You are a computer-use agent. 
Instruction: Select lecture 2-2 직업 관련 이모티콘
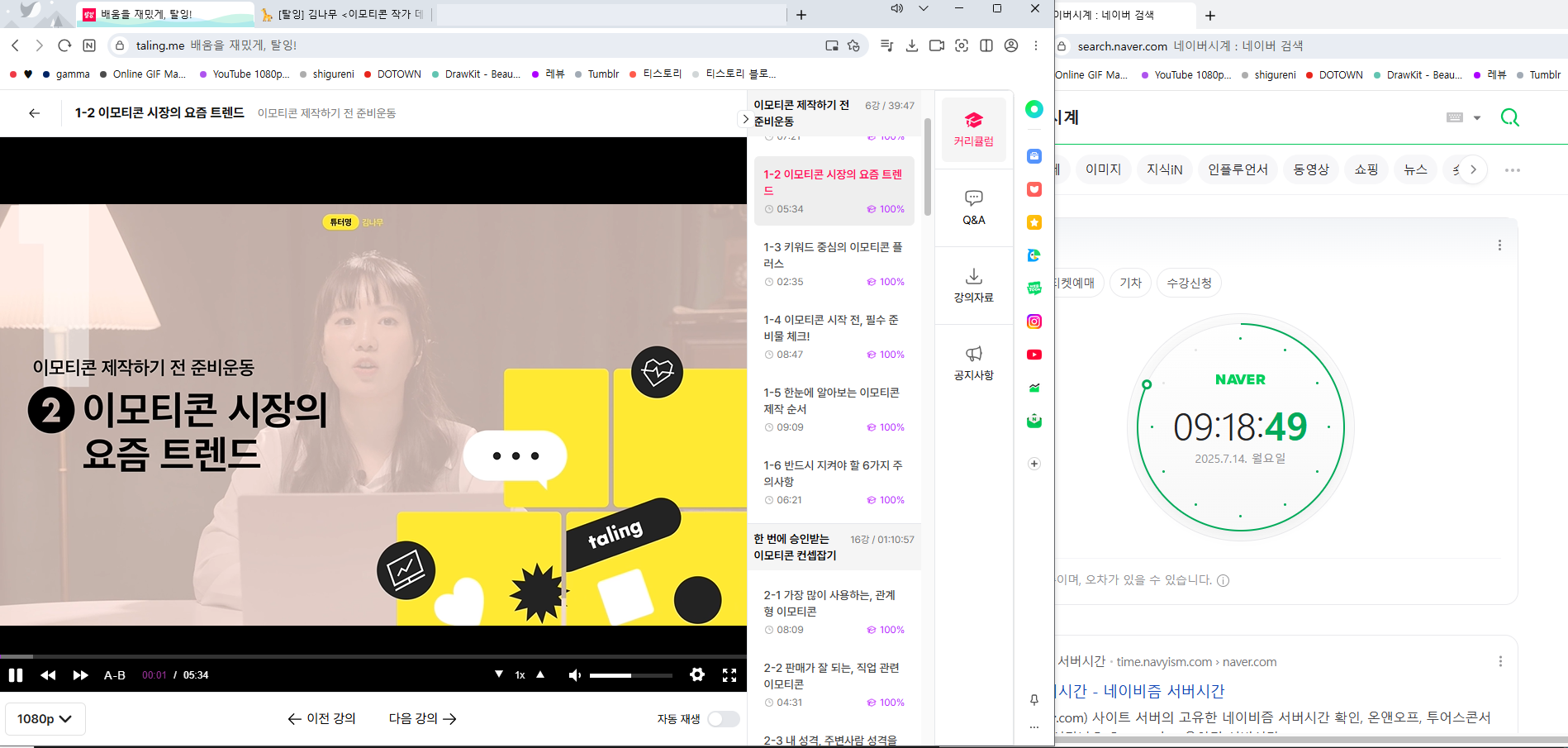pyautogui.click(x=834, y=684)
